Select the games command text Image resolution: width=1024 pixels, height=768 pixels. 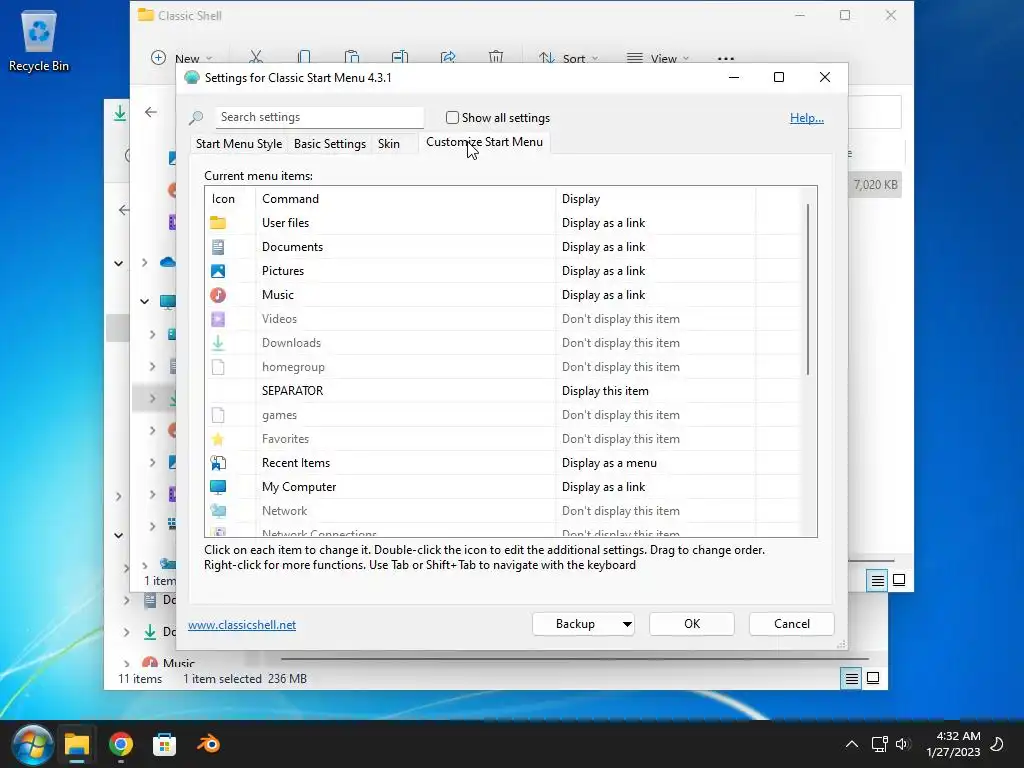coord(280,415)
